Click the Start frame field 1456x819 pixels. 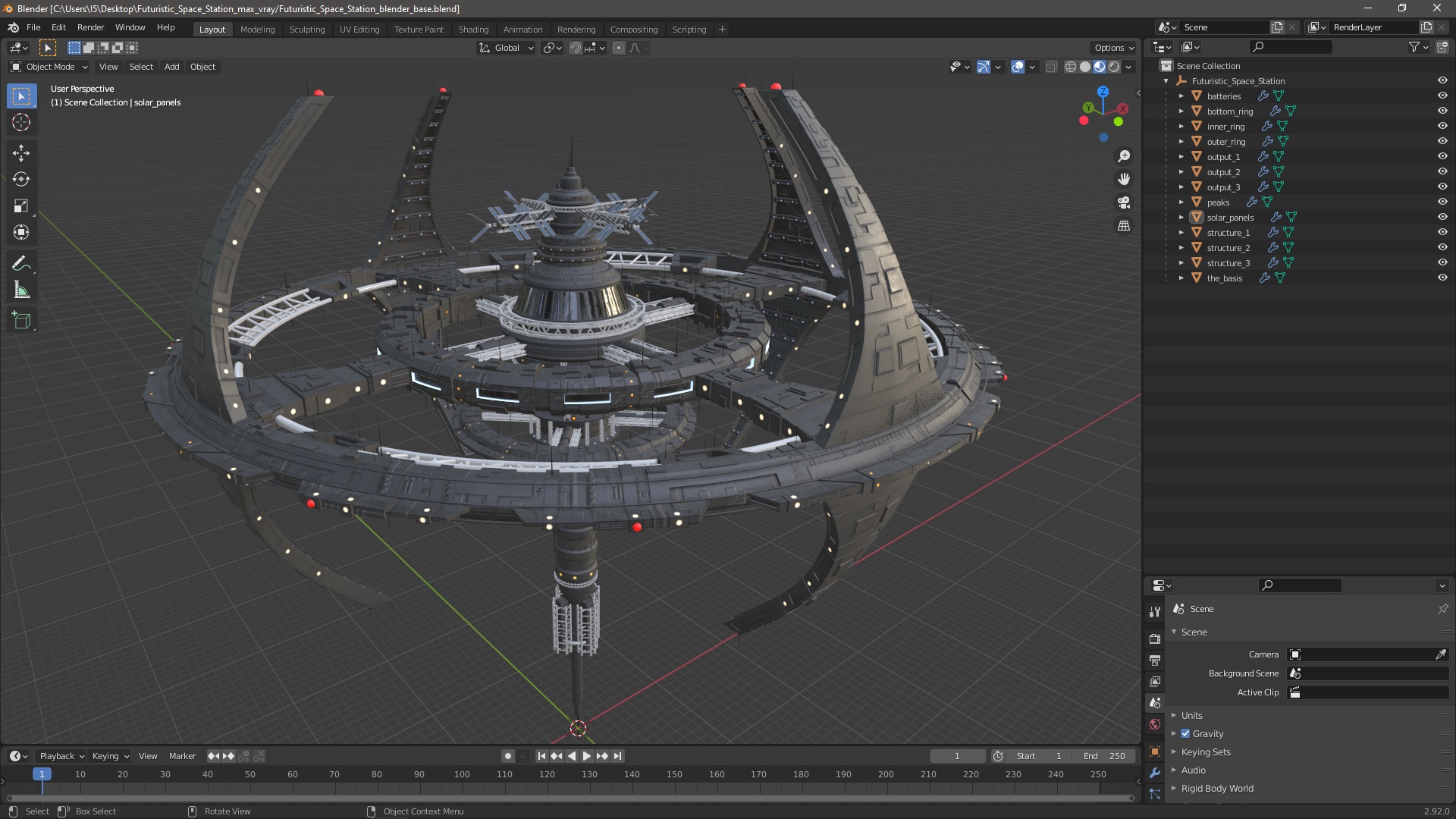tap(1040, 756)
